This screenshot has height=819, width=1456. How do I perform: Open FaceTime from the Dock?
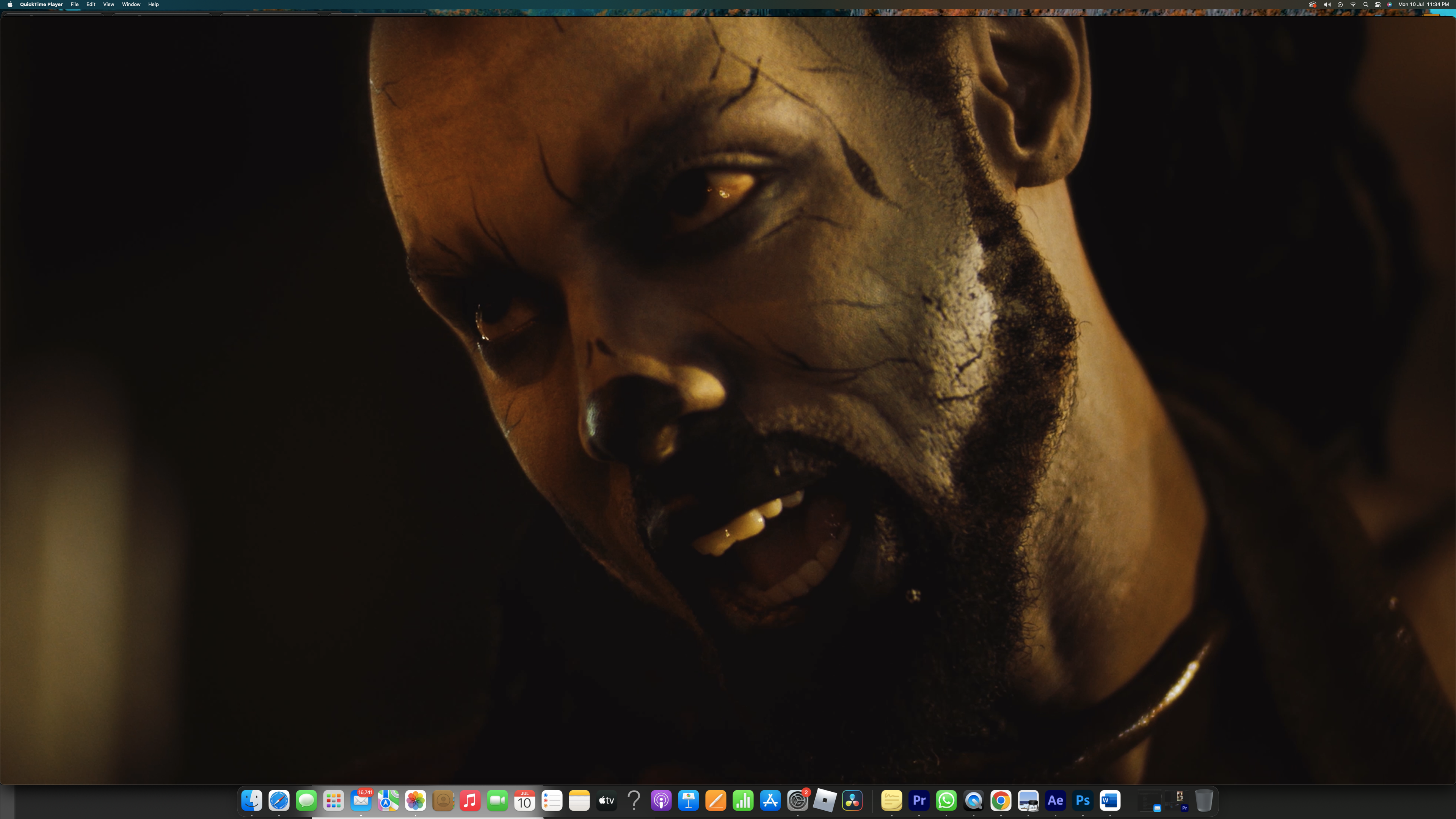click(x=497, y=800)
